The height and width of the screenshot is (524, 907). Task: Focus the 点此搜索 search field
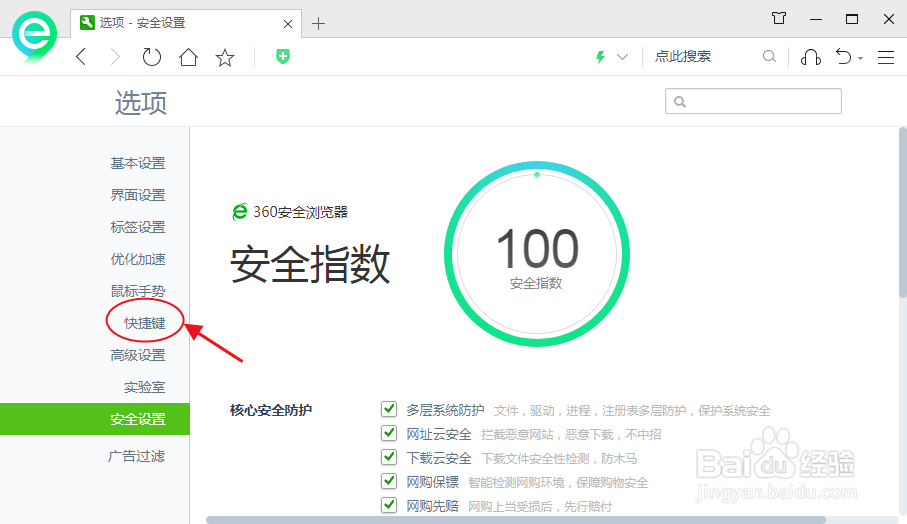[x=706, y=56]
